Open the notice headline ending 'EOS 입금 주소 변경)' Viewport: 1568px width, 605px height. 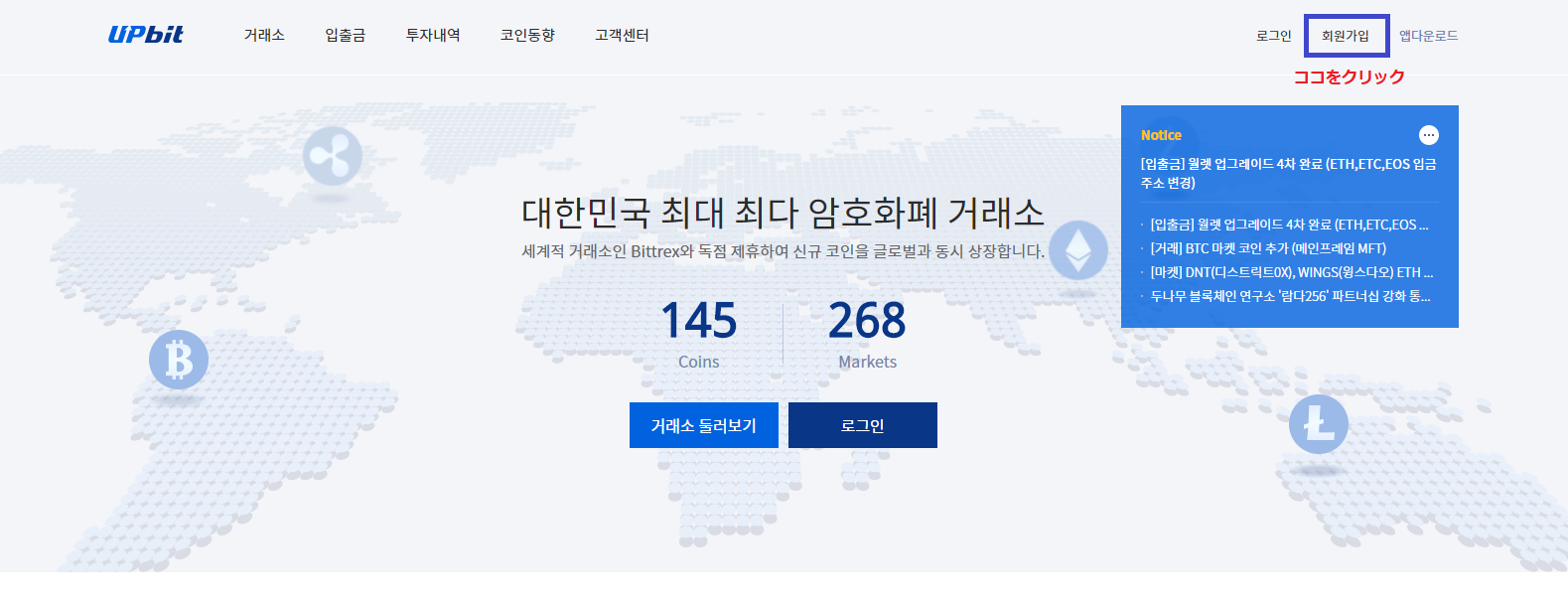coord(1288,173)
